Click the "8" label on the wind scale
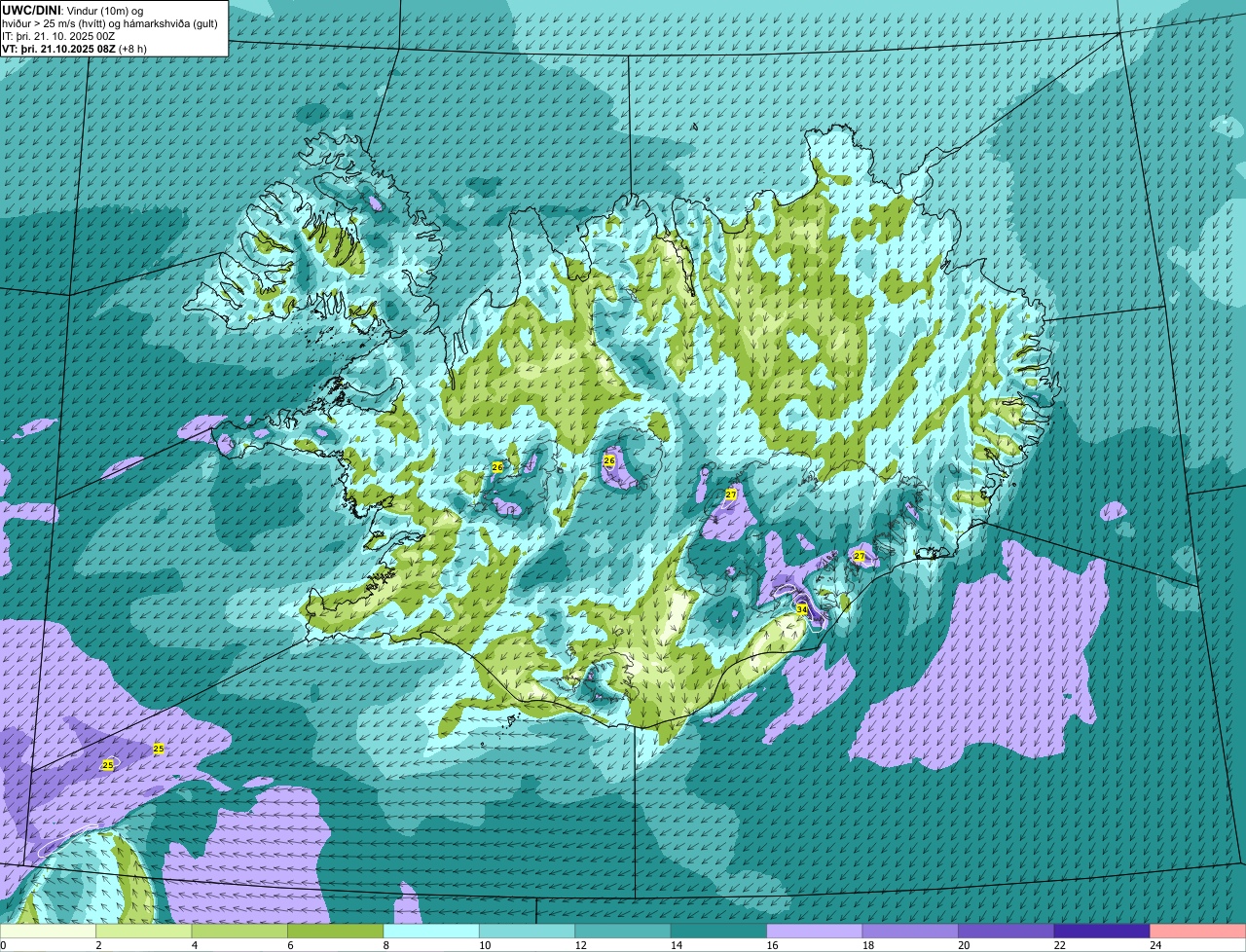Screen dimensions: 1246x952 point(385,945)
